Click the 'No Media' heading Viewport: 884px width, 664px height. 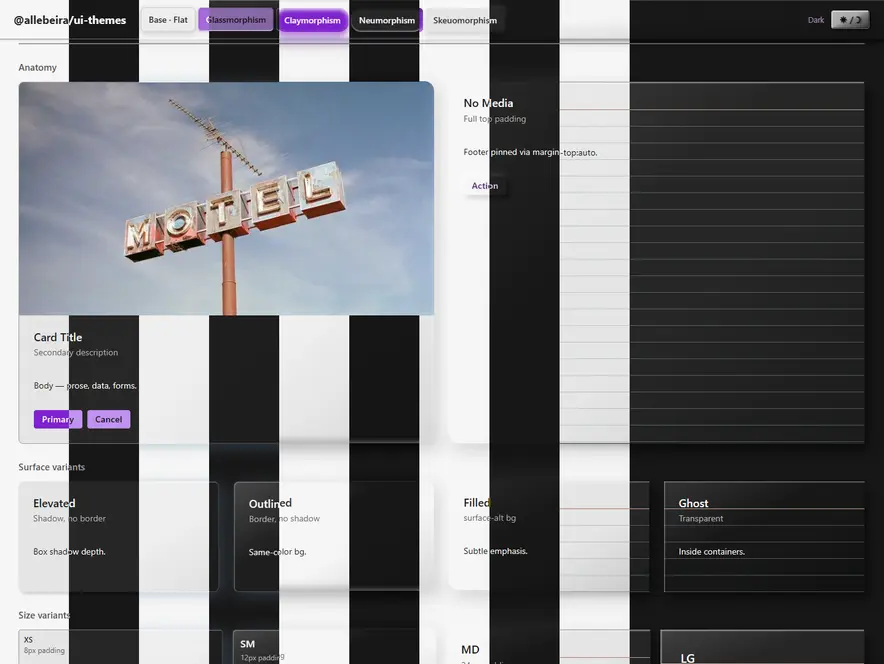click(488, 103)
